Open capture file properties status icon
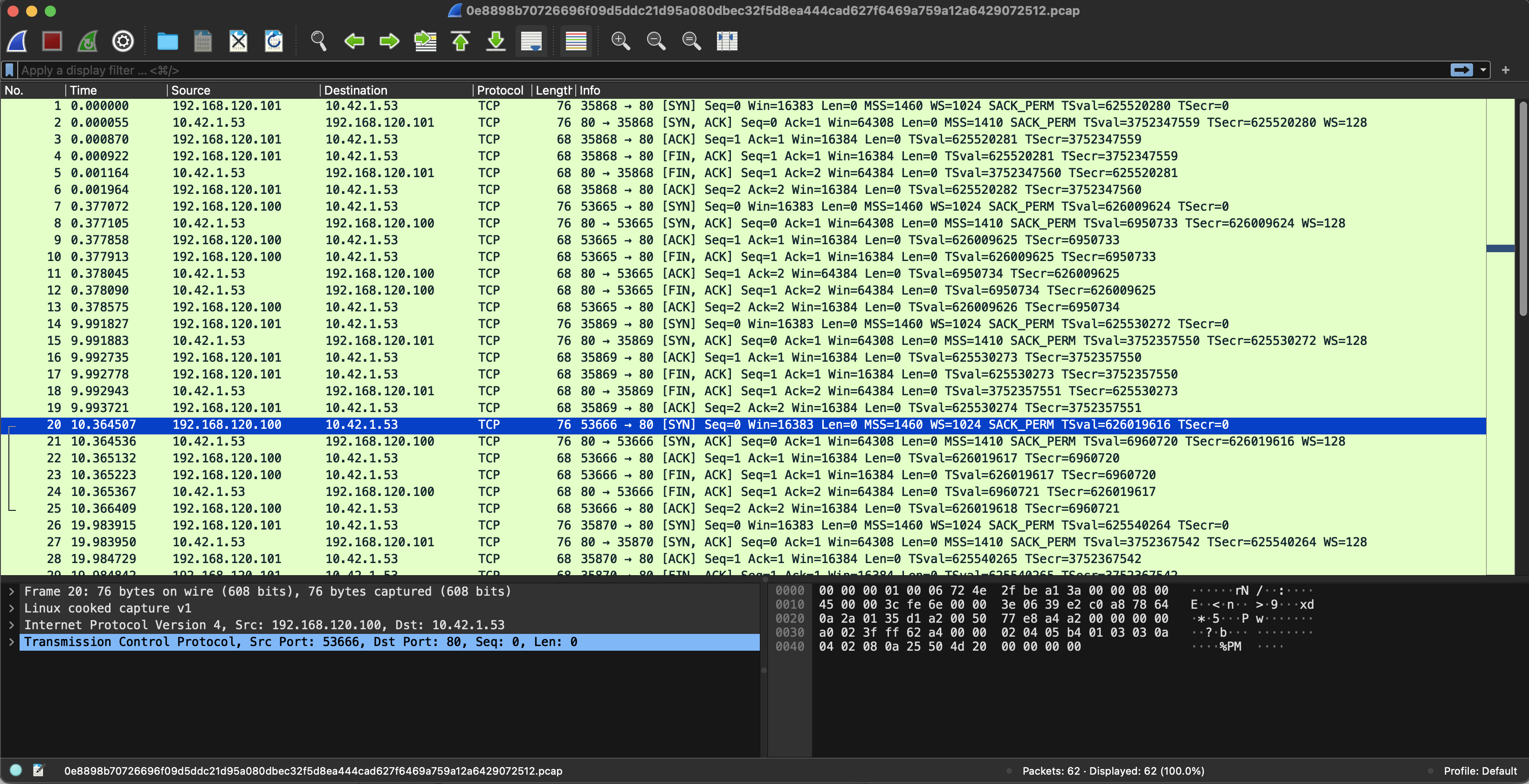Screen dimensions: 1529x784 [39, 770]
